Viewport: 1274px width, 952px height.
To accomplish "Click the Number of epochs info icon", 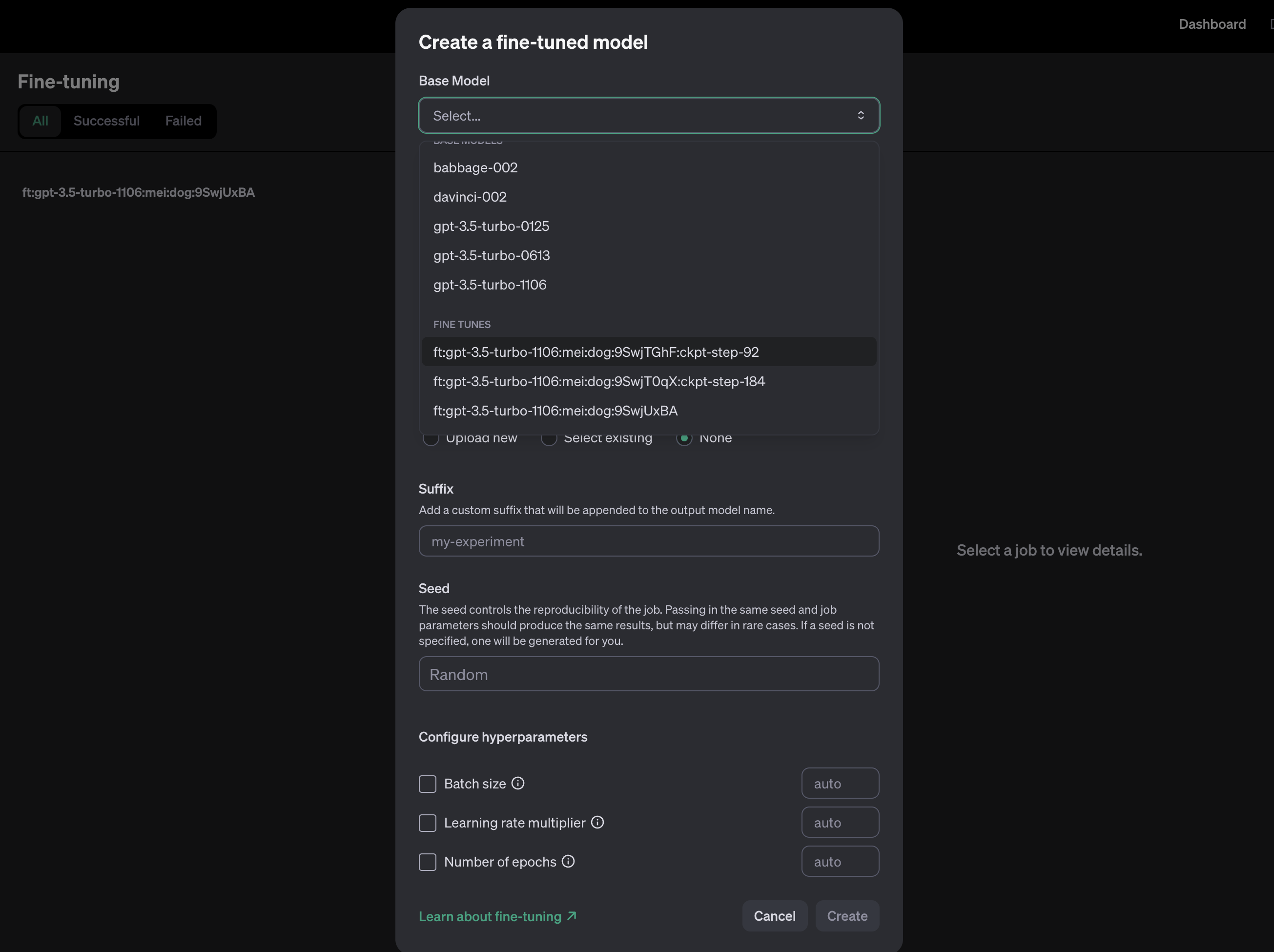I will [568, 861].
